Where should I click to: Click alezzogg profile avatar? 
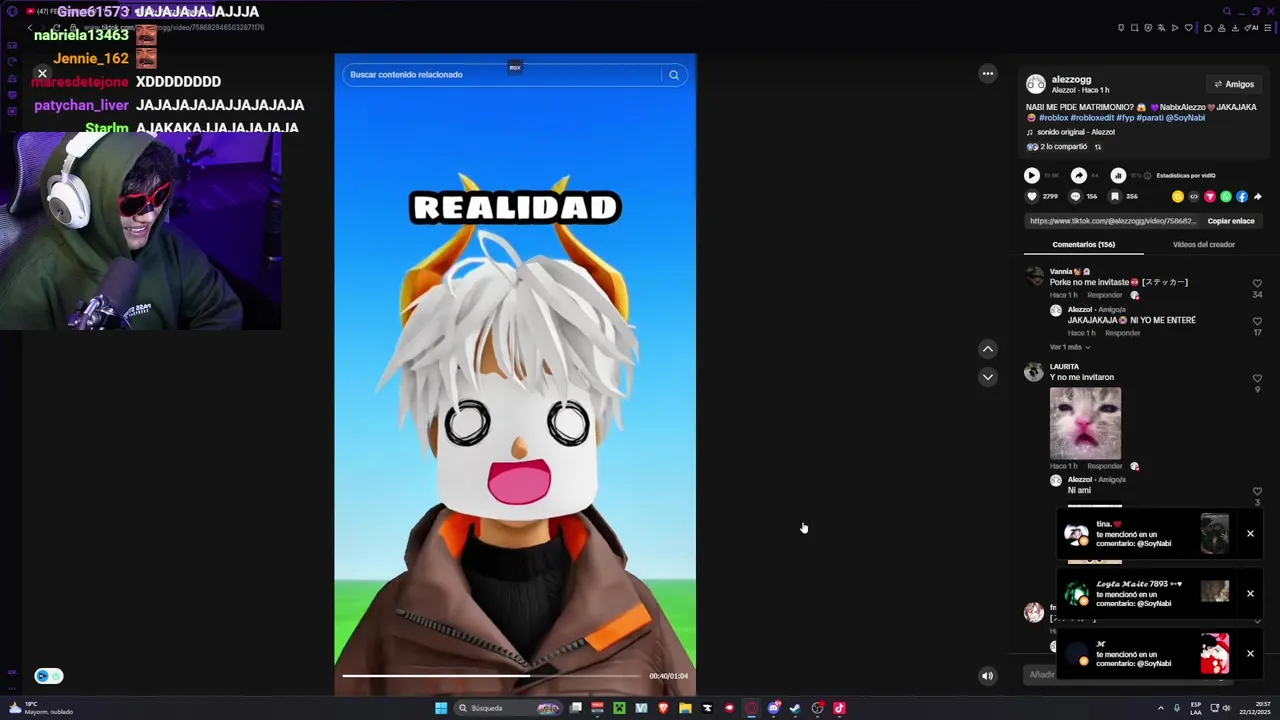tap(1036, 84)
